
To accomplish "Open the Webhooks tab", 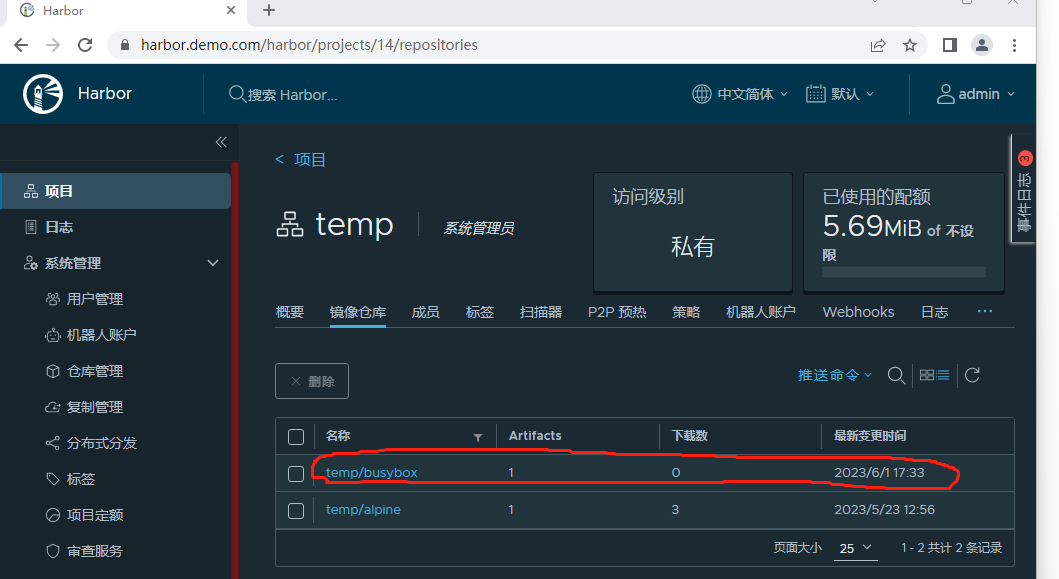I will 858,312.
